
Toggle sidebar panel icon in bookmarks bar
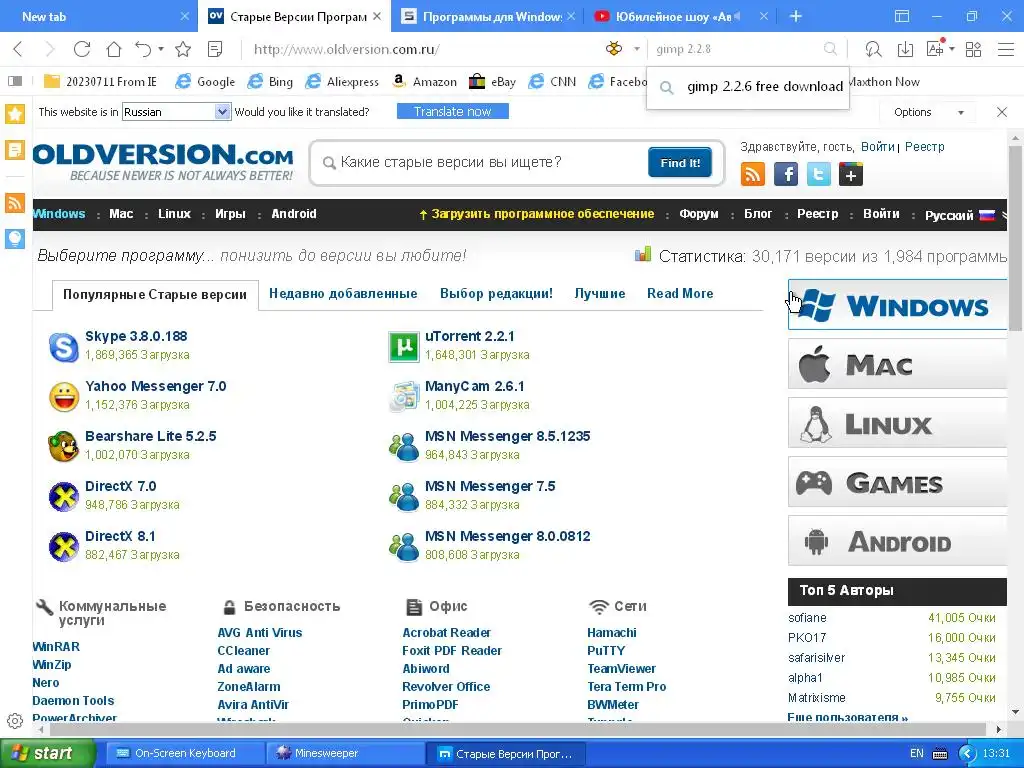point(15,81)
